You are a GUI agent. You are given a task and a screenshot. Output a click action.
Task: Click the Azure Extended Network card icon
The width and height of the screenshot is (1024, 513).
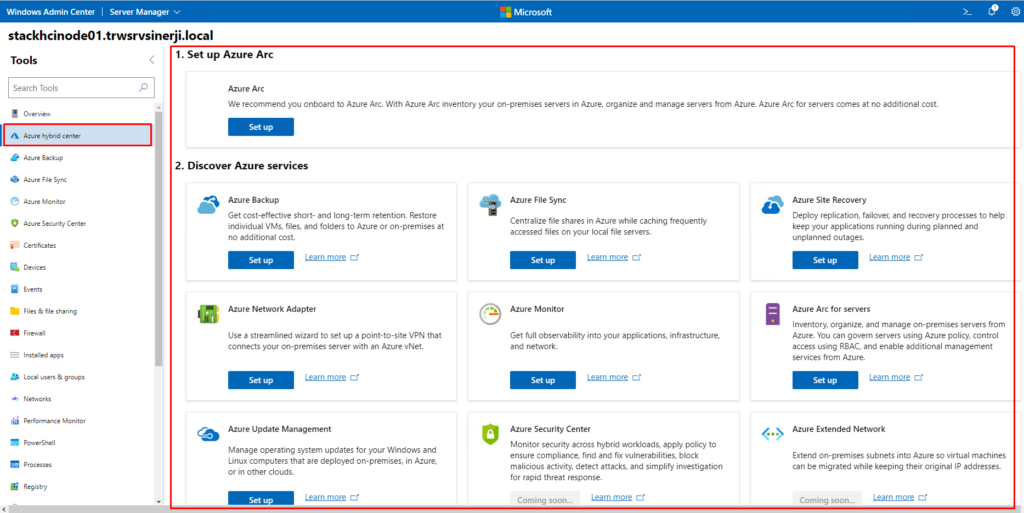pyautogui.click(x=773, y=434)
